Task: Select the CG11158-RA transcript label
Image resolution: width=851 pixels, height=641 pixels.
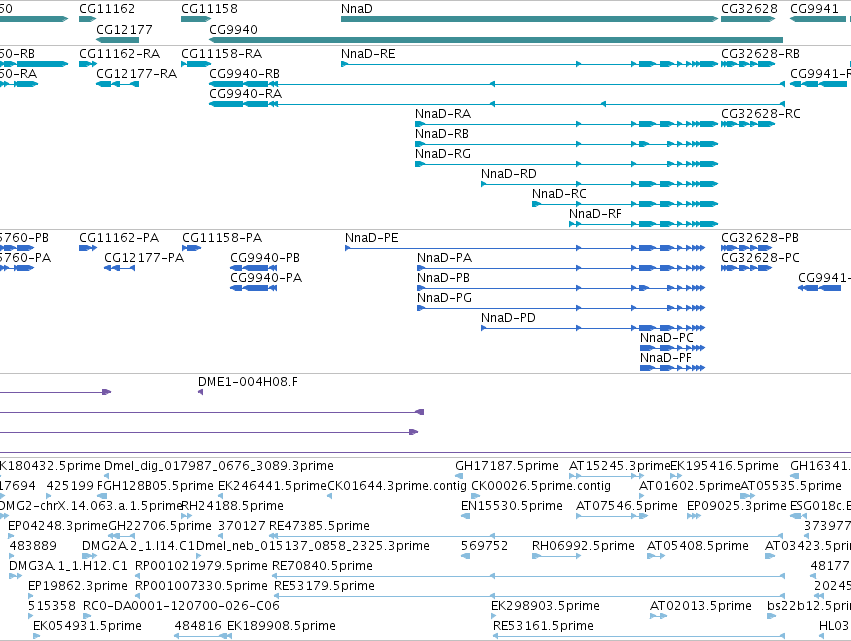Action: 221,54
